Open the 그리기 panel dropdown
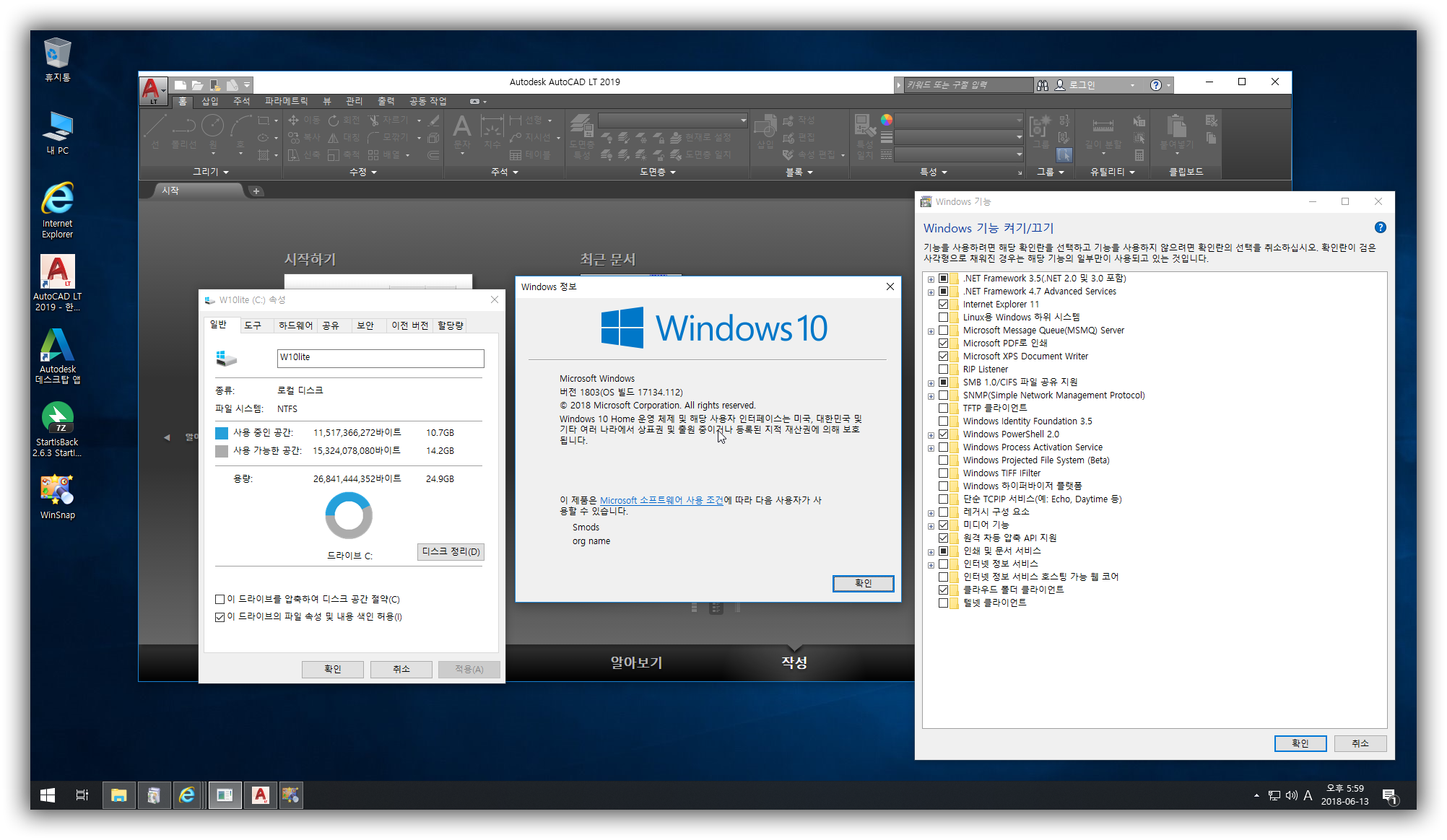 coord(211,172)
